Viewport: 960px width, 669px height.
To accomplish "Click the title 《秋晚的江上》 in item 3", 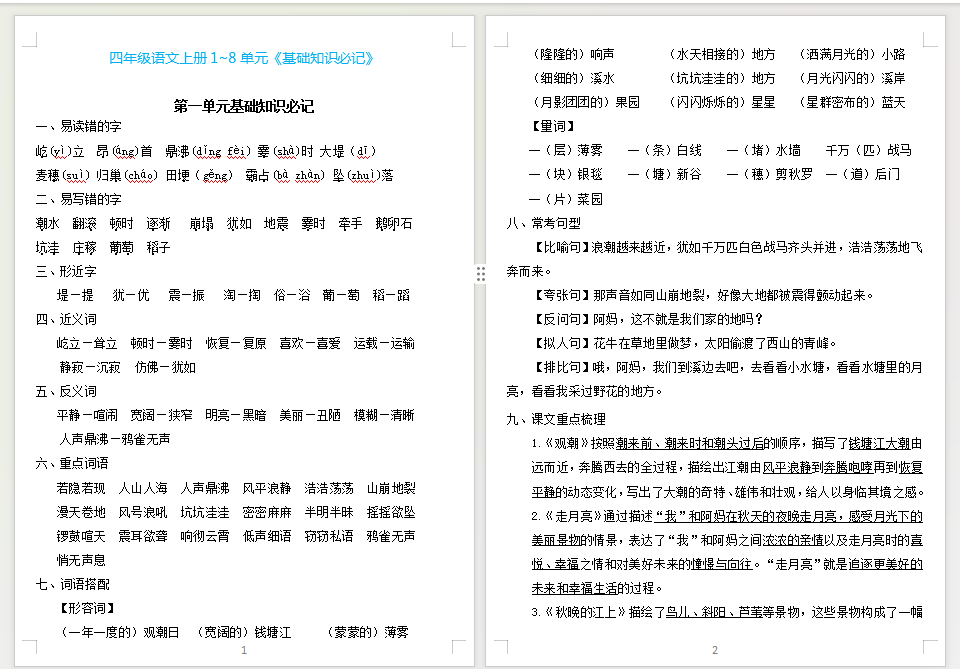I will click(585, 612).
